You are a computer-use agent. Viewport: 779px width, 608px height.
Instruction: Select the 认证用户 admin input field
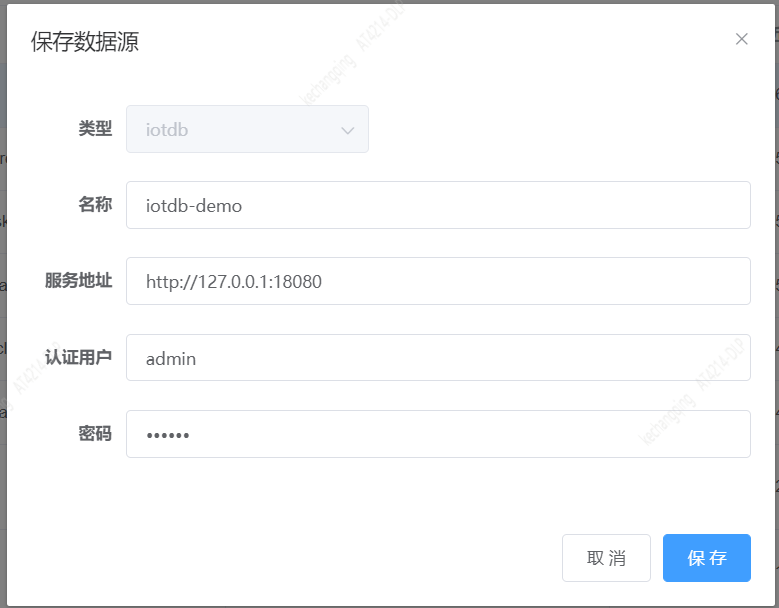click(x=438, y=358)
